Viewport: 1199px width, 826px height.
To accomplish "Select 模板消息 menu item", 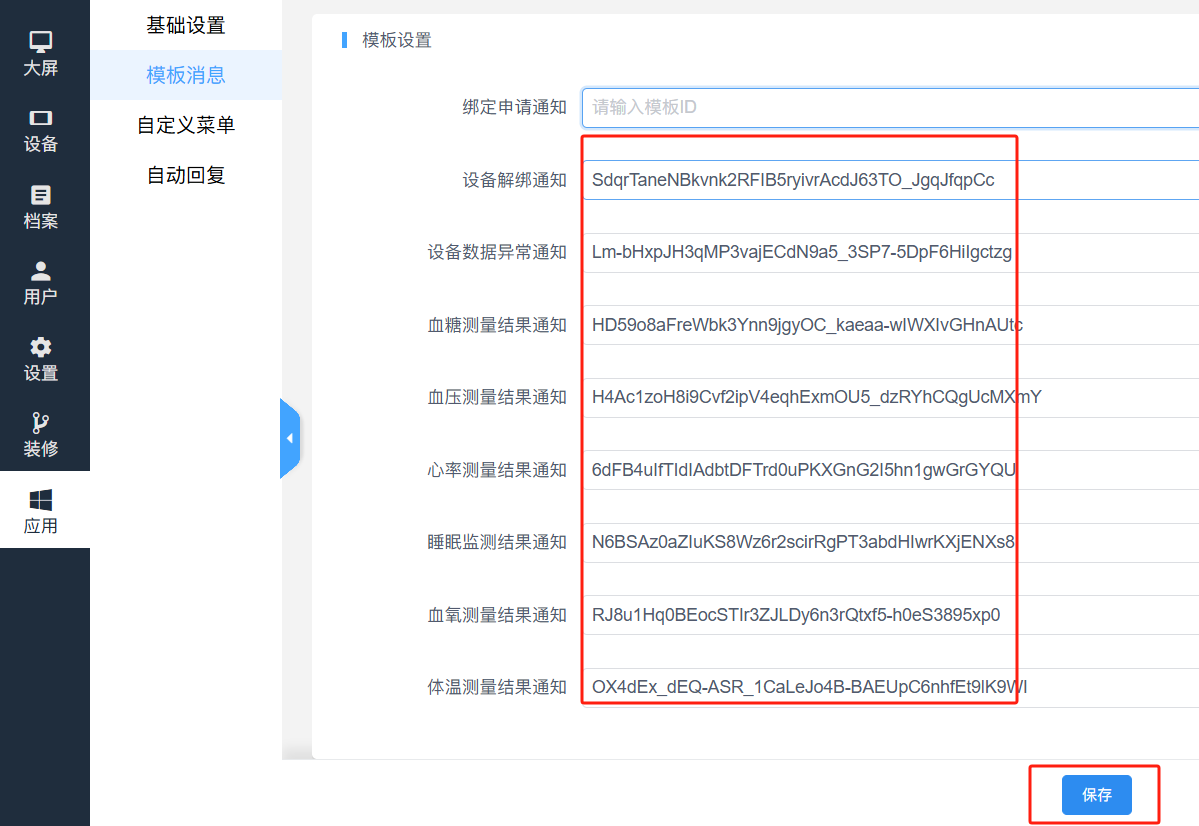I will point(186,75).
